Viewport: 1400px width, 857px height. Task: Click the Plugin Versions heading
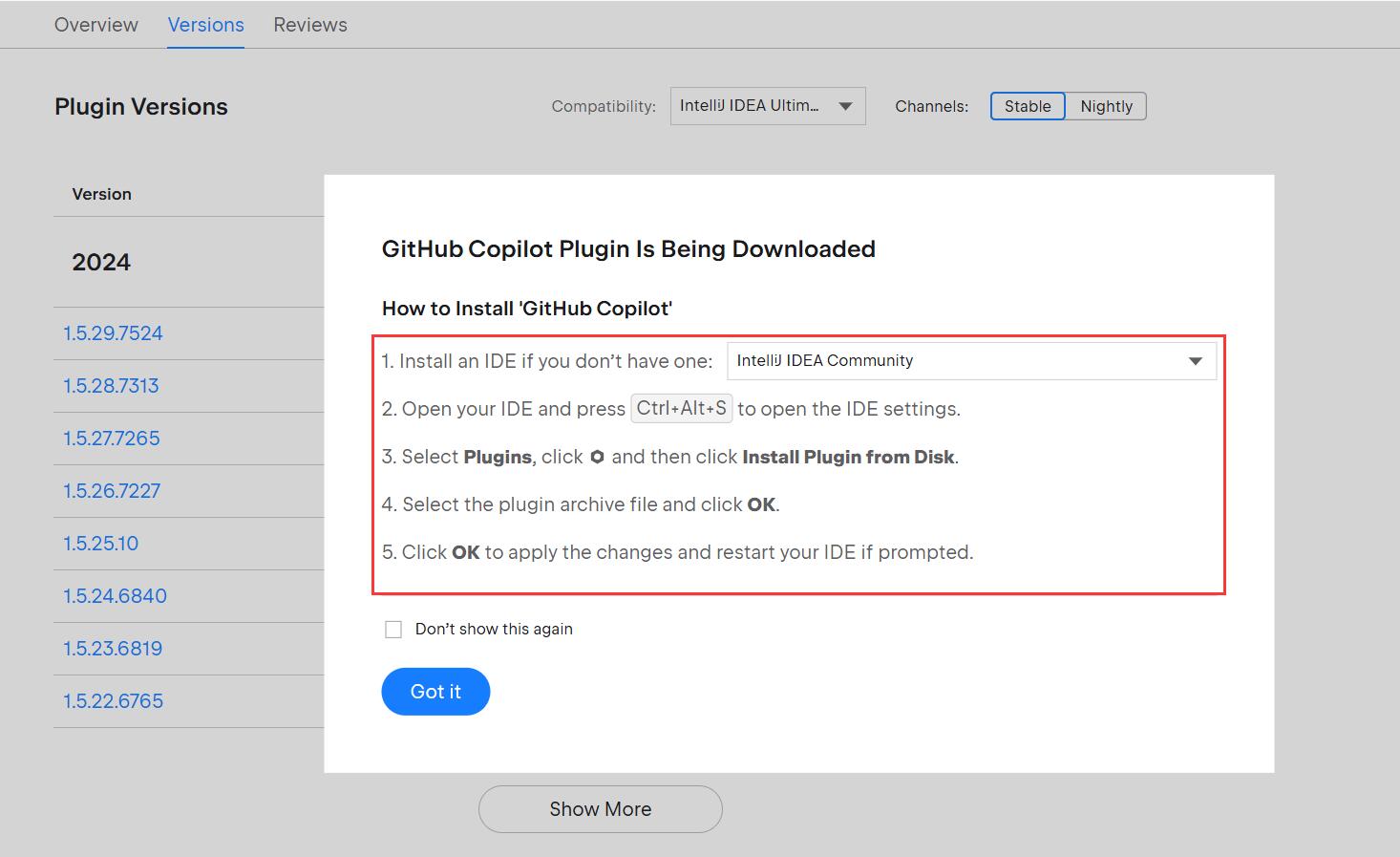[x=141, y=106]
